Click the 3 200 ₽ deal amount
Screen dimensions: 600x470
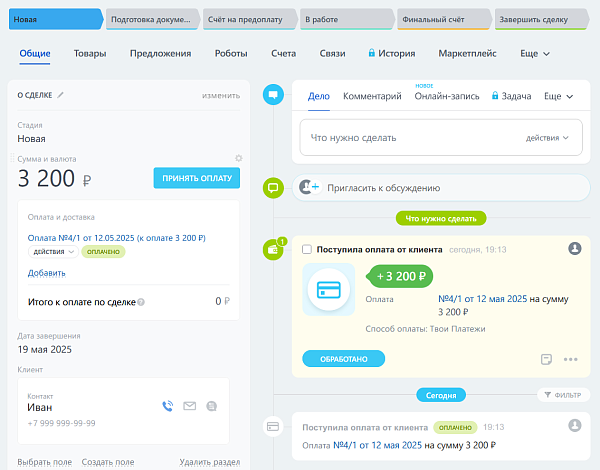pyautogui.click(x=54, y=178)
